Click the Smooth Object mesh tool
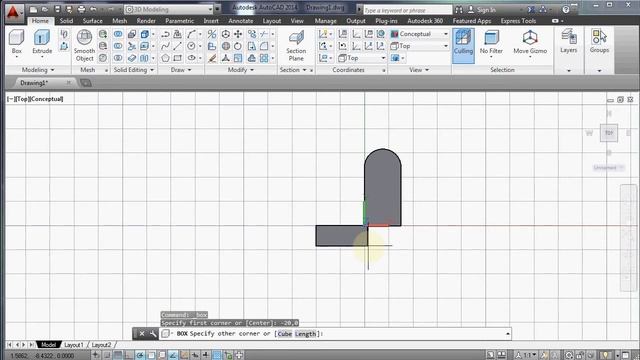The height and width of the screenshot is (360, 640). pos(84,46)
